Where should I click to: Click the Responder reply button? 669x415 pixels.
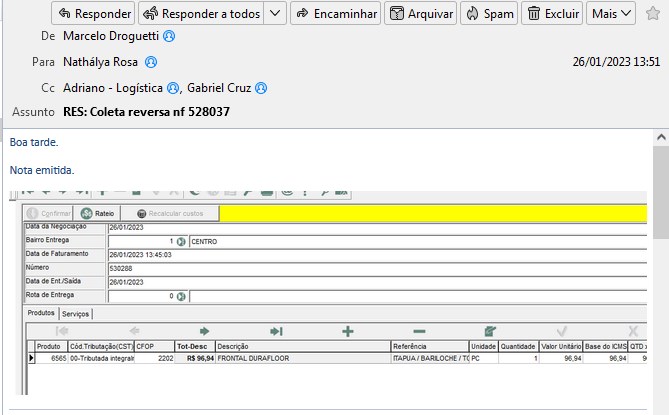coord(92,14)
